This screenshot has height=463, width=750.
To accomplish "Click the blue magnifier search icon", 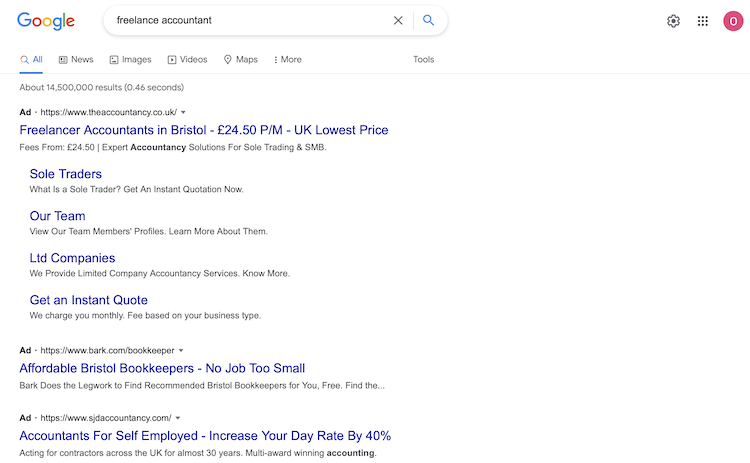I will coord(429,20).
